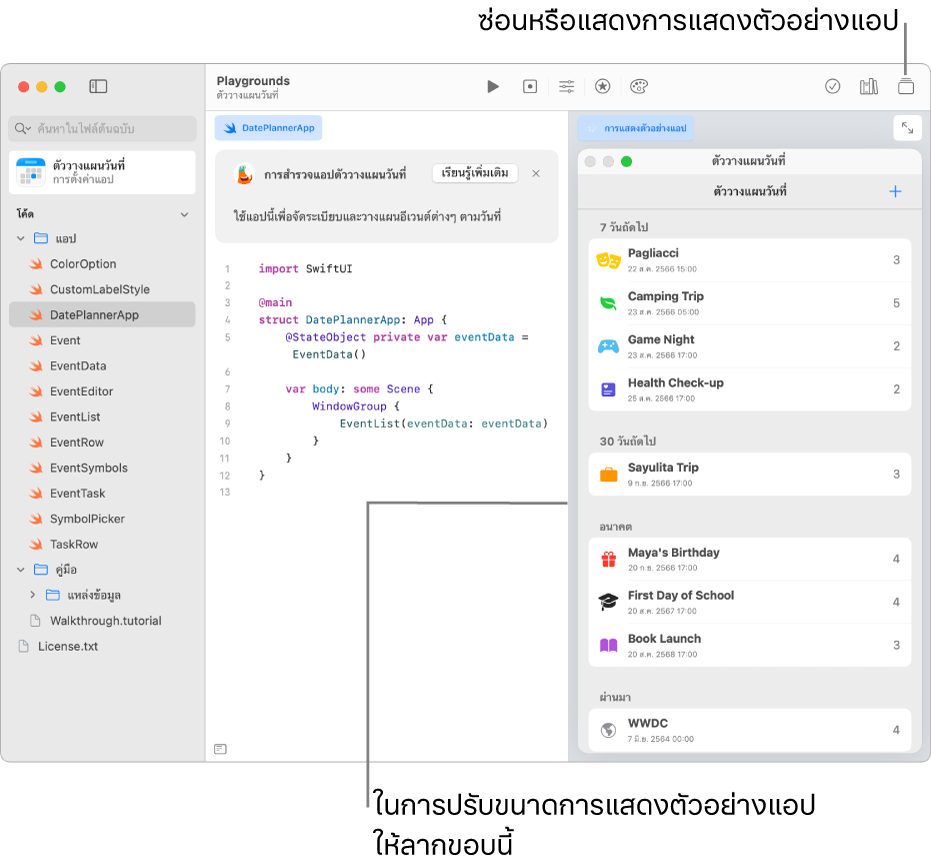This screenshot has height=862, width=931.
Task: Open EventTask Swift file
Action: click(102, 494)
